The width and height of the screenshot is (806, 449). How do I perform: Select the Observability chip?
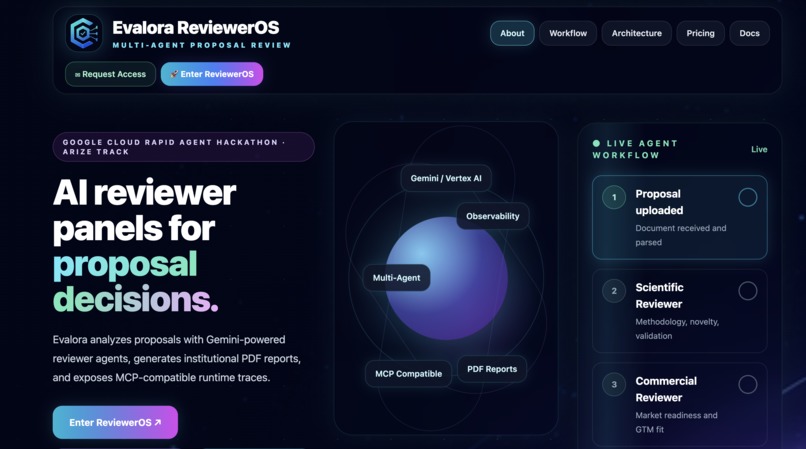pos(492,217)
